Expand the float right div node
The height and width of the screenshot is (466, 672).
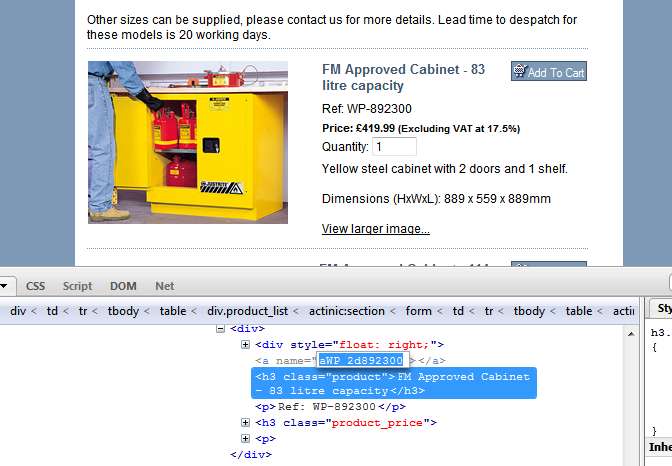tap(246, 345)
